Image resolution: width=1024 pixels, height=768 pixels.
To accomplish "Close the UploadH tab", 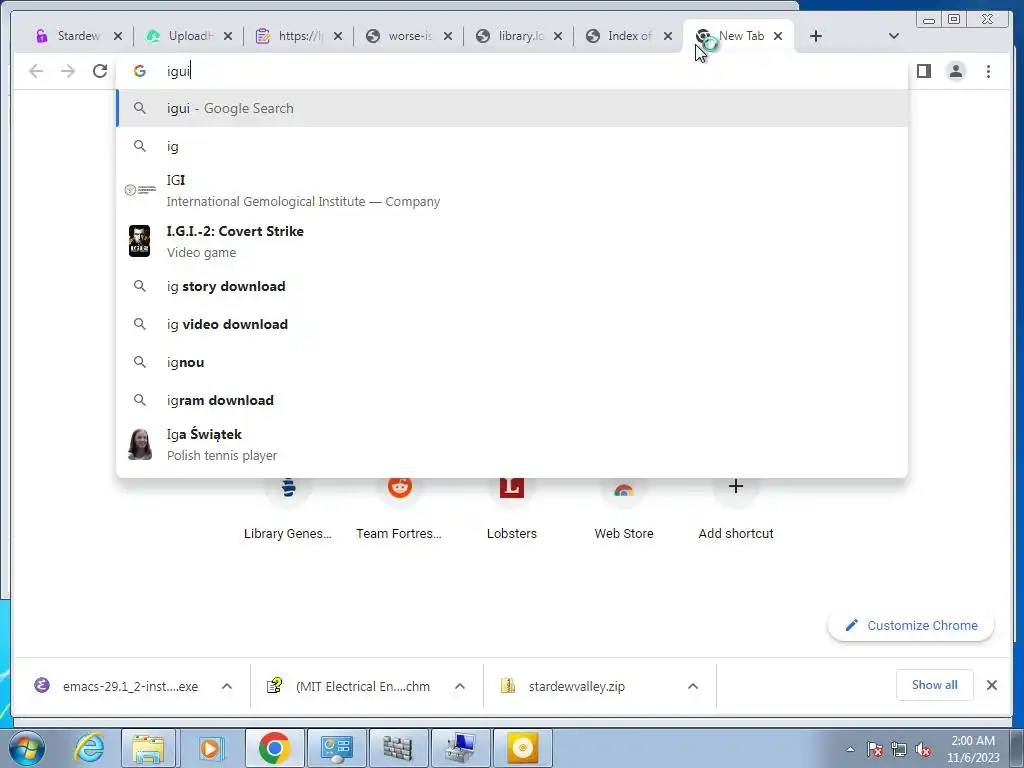I will pos(227,36).
